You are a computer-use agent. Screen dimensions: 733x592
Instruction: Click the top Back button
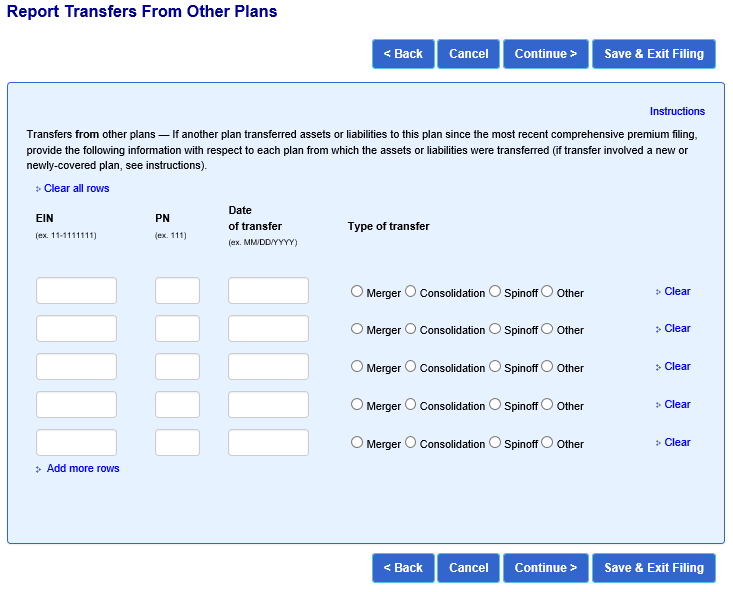[403, 54]
